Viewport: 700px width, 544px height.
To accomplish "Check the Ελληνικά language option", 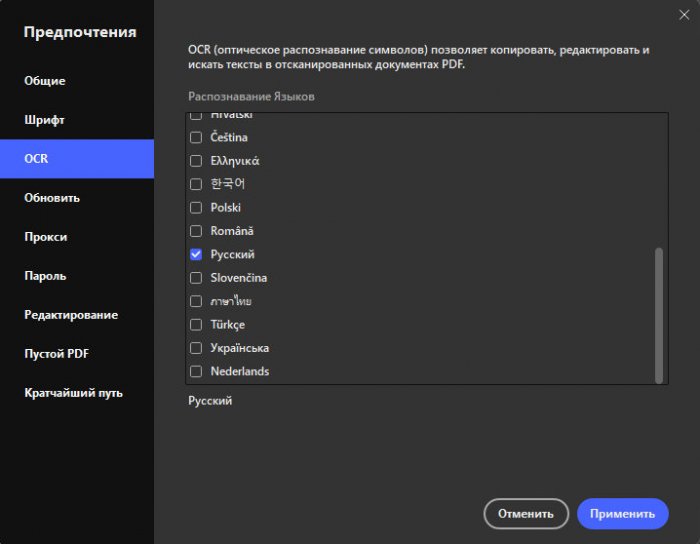I will 196,161.
